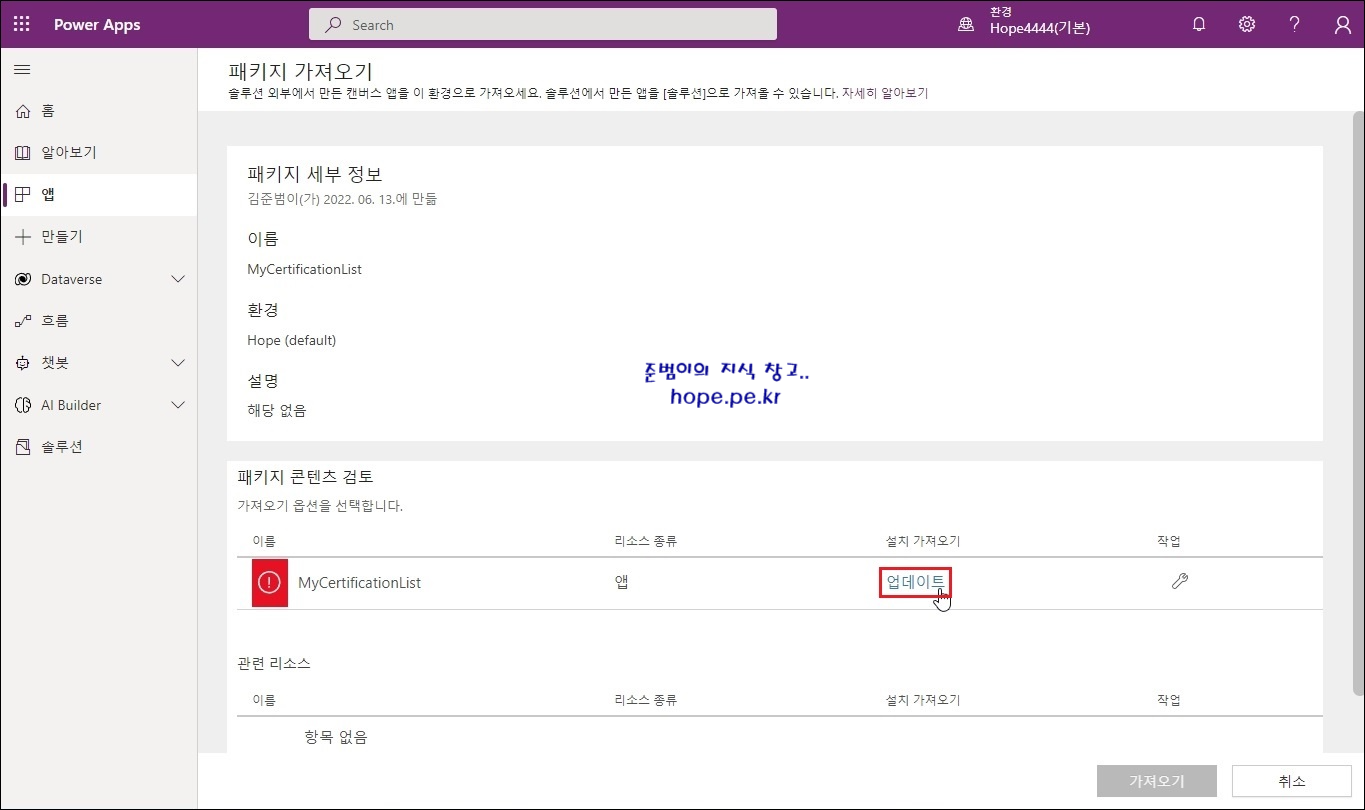1365x810 pixels.
Task: Click Hope (default) environment value
Action: [292, 340]
